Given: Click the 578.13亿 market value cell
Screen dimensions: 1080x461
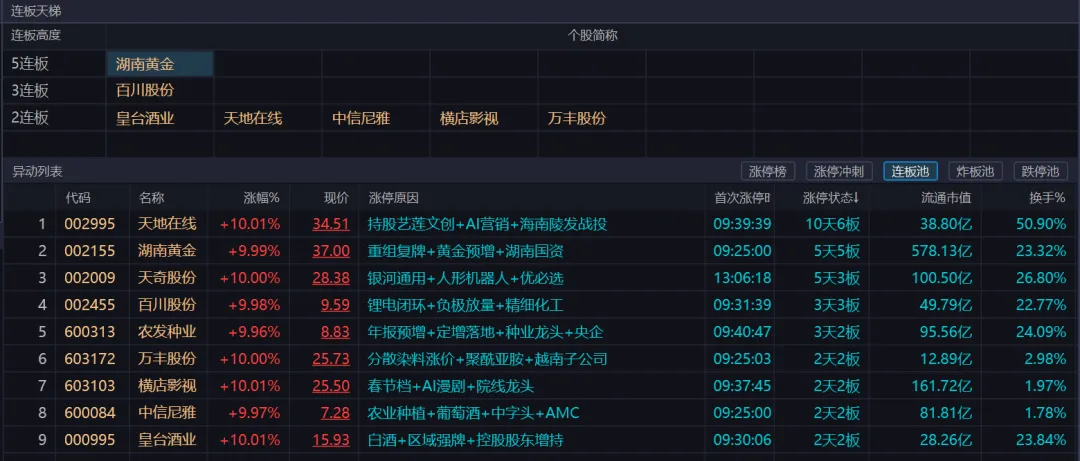Looking at the screenshot, I should [x=942, y=251].
